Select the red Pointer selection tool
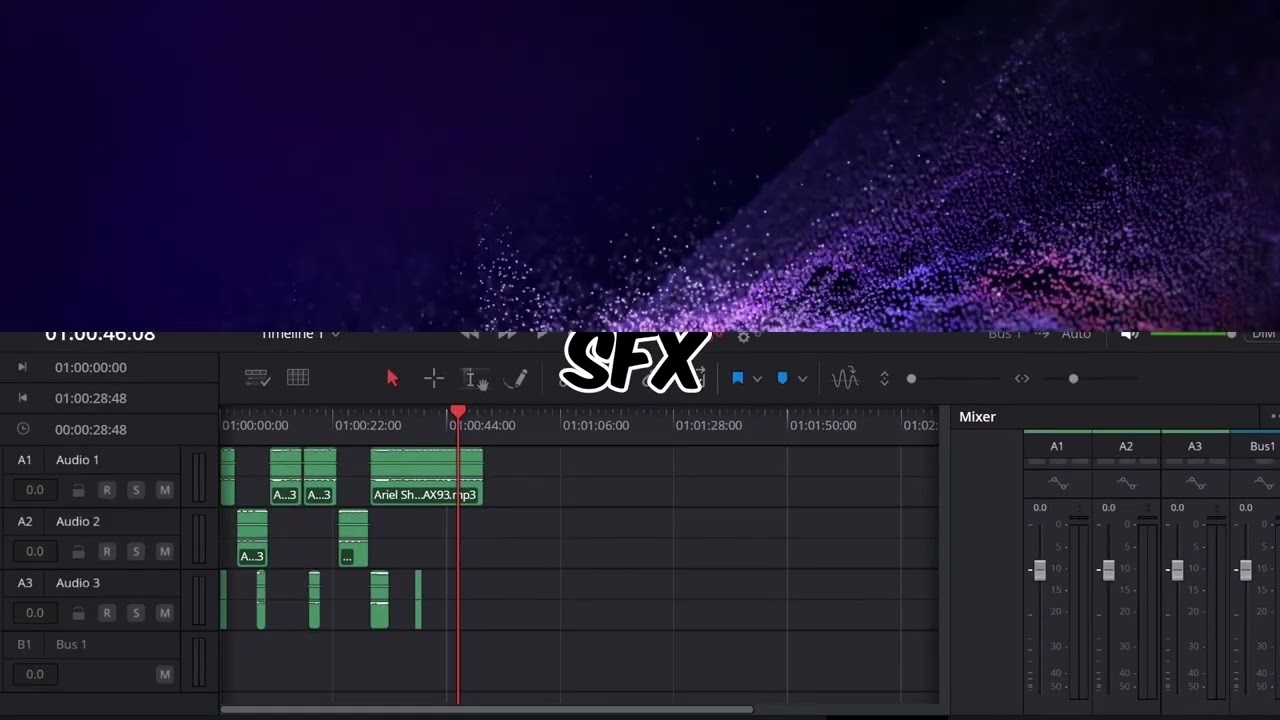The image size is (1280, 720). [392, 378]
